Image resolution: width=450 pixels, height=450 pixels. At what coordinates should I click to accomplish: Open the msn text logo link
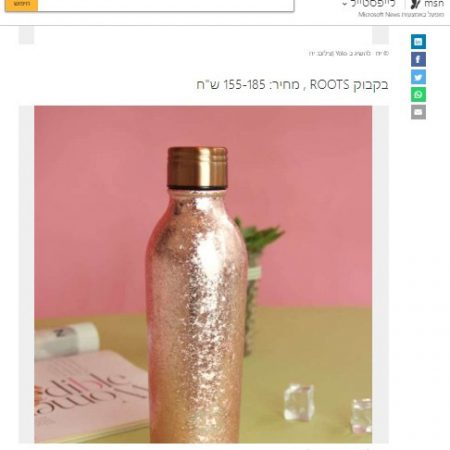[x=434, y=4]
